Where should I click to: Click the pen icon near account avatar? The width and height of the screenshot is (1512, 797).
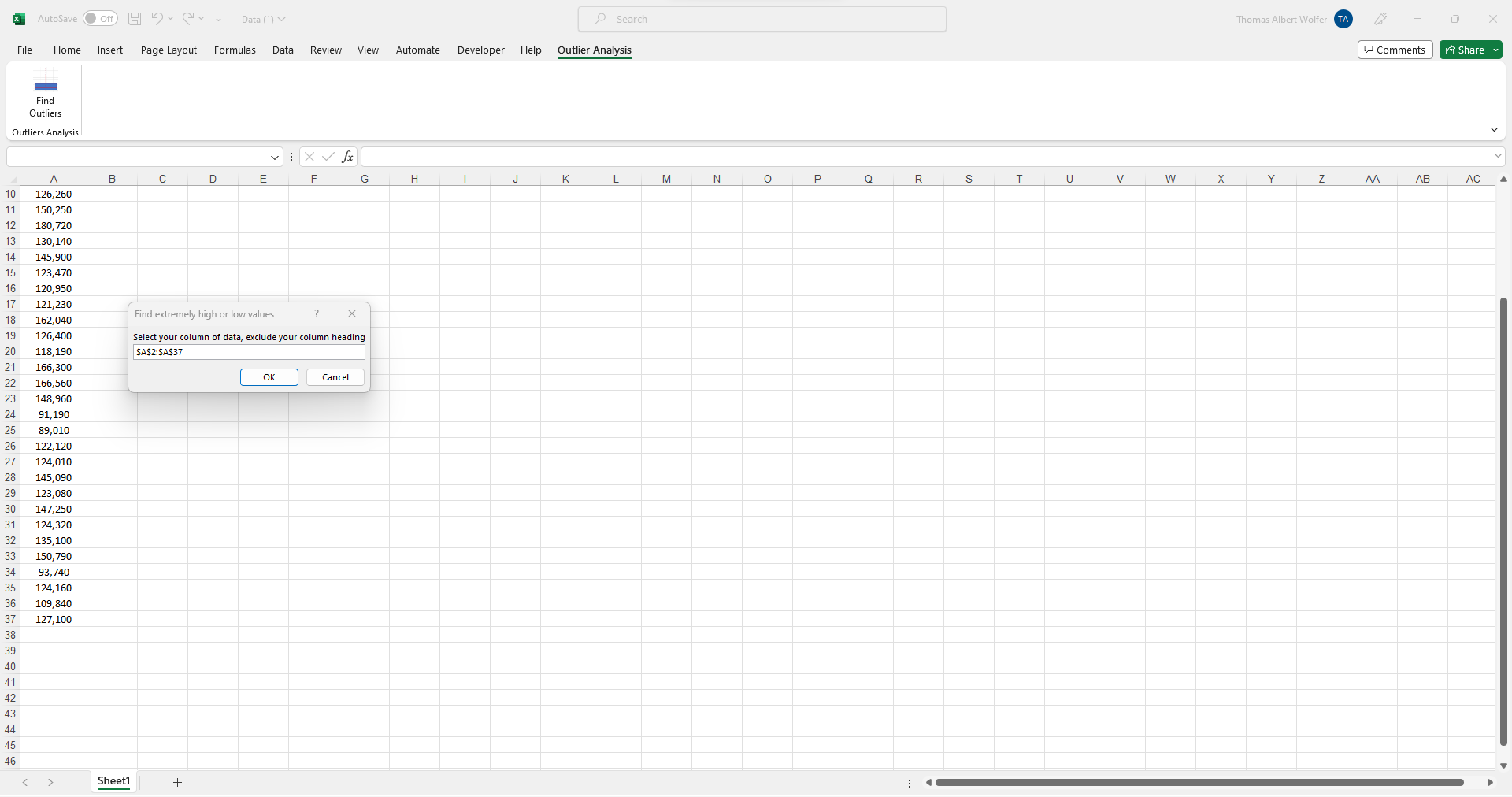click(x=1380, y=19)
